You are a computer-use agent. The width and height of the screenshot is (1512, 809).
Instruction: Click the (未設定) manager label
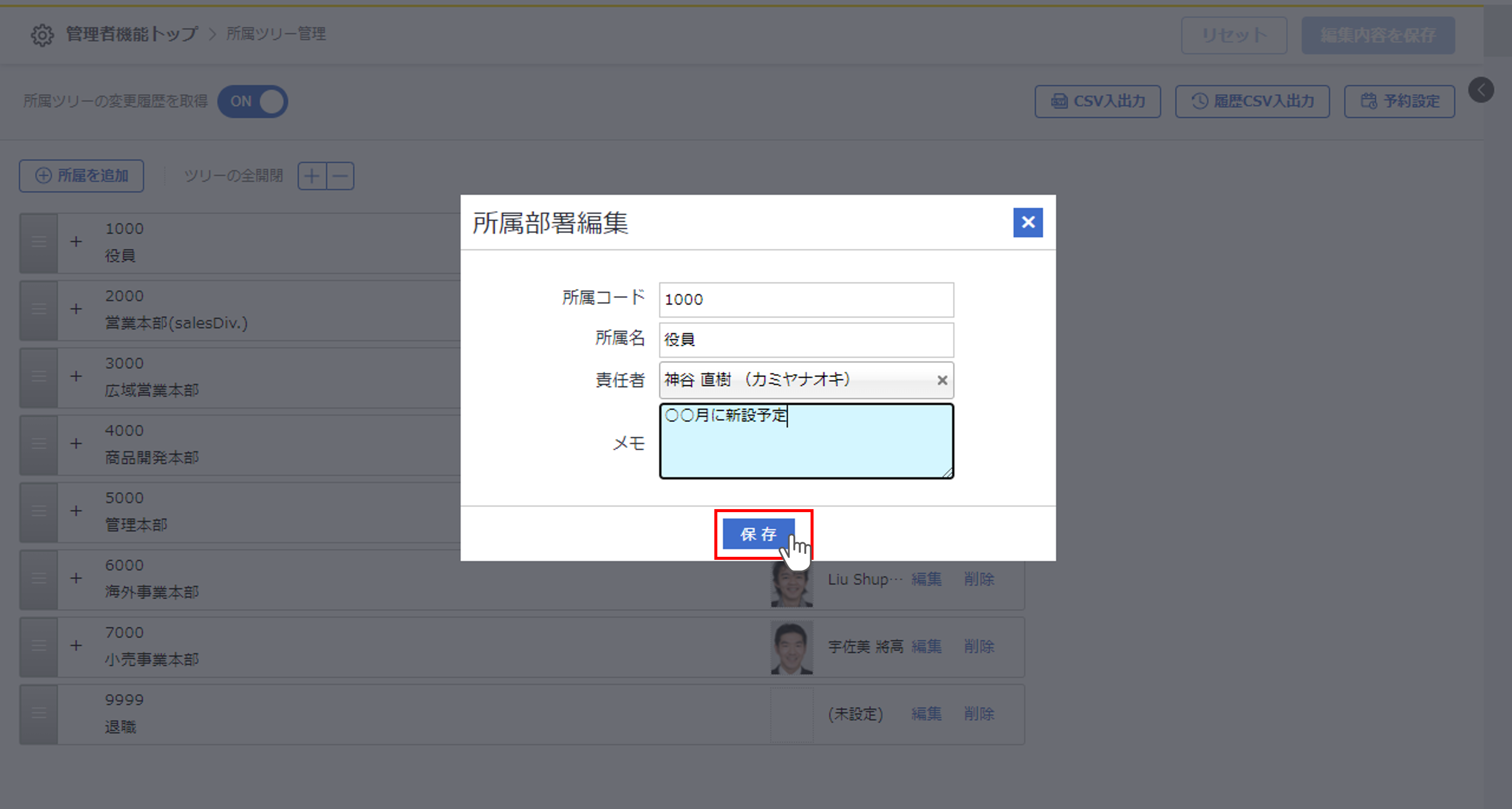tap(855, 714)
